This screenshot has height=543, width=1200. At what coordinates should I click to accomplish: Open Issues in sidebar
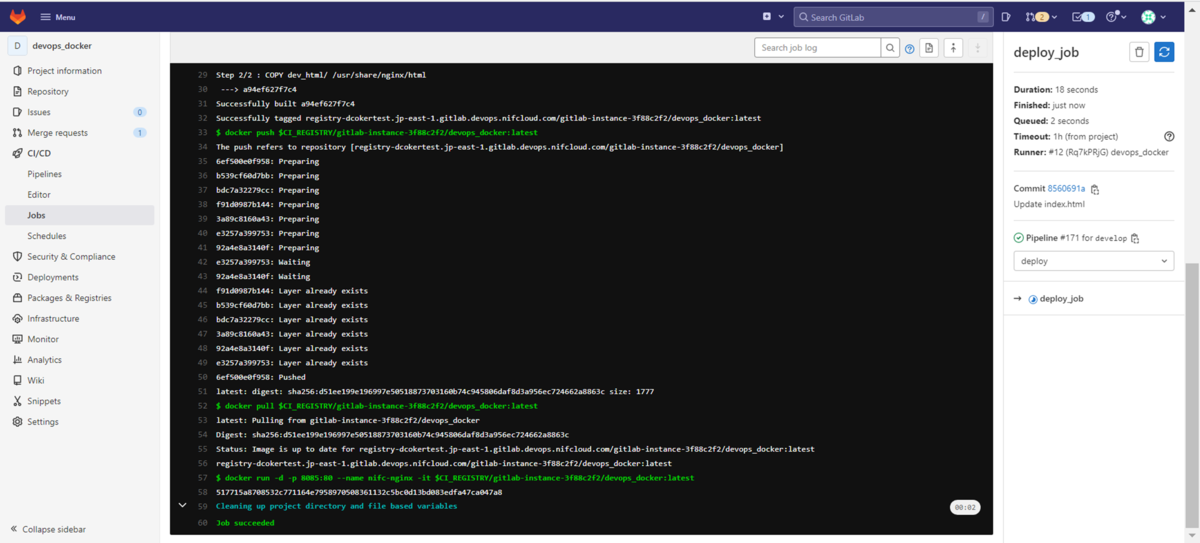click(x=79, y=112)
